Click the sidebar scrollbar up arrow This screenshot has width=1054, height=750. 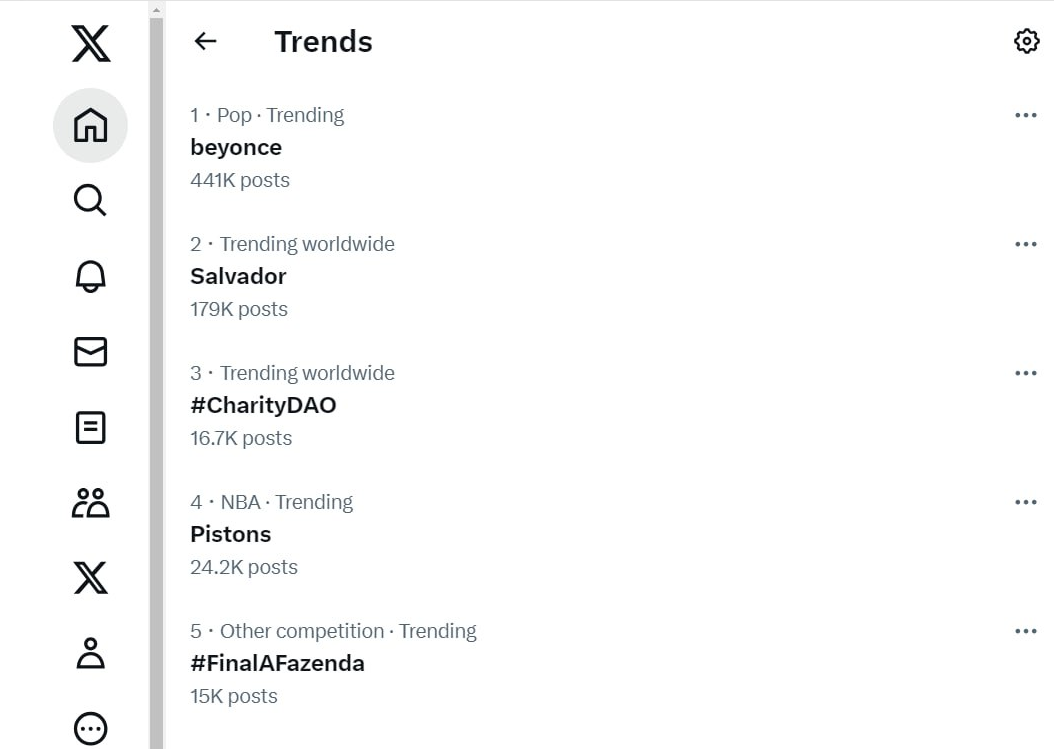tap(157, 10)
